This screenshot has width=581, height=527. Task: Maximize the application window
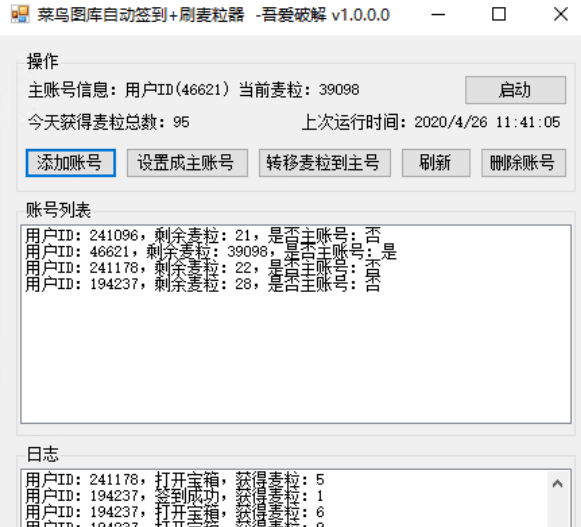pos(499,15)
